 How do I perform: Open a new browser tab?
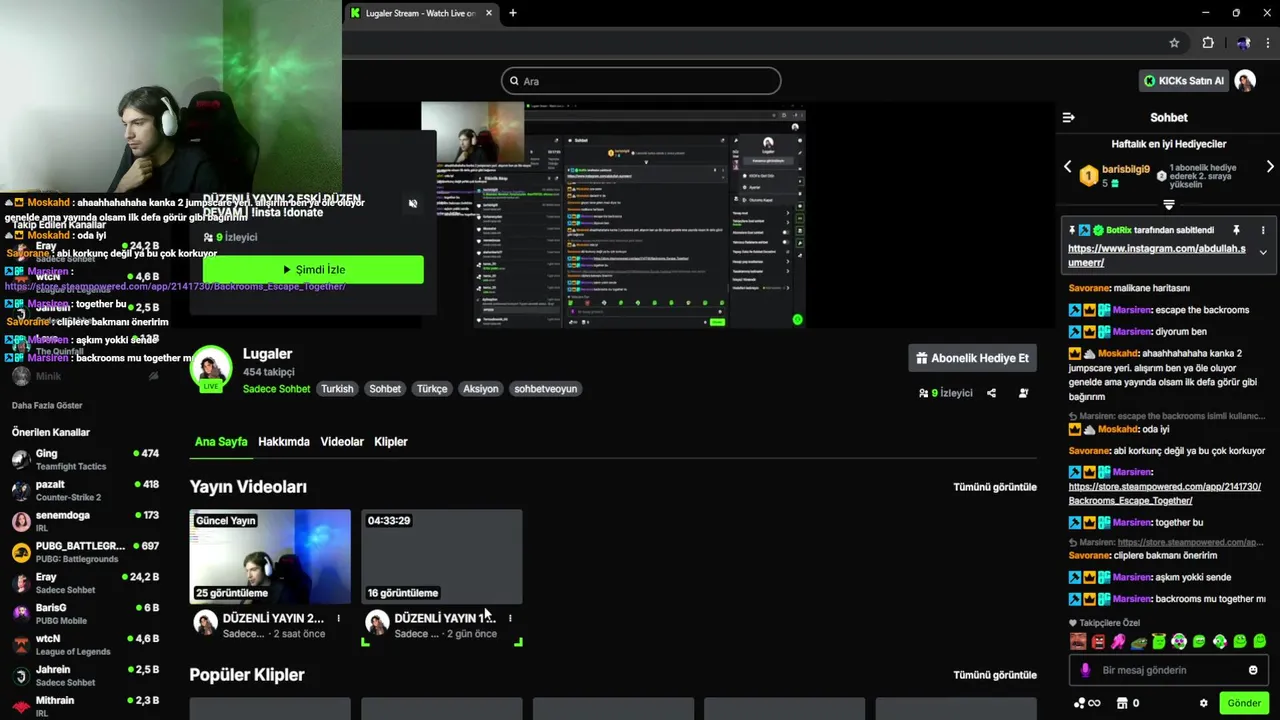pos(513,13)
